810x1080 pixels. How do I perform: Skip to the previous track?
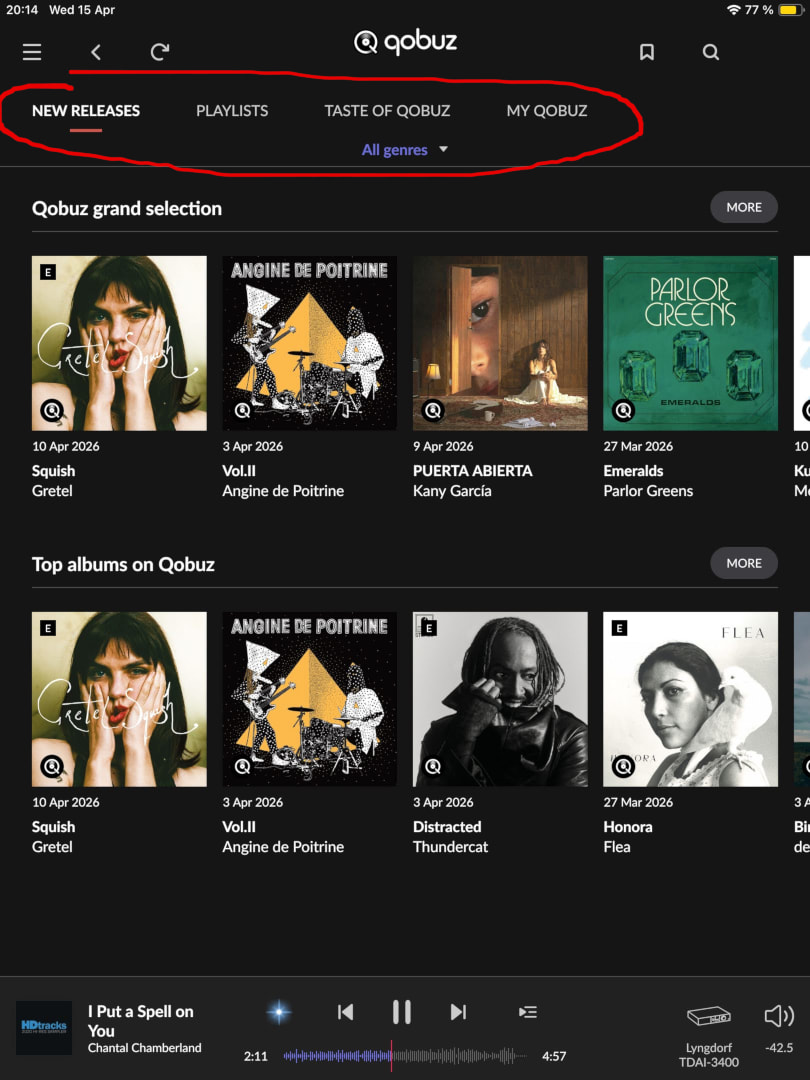[345, 1011]
